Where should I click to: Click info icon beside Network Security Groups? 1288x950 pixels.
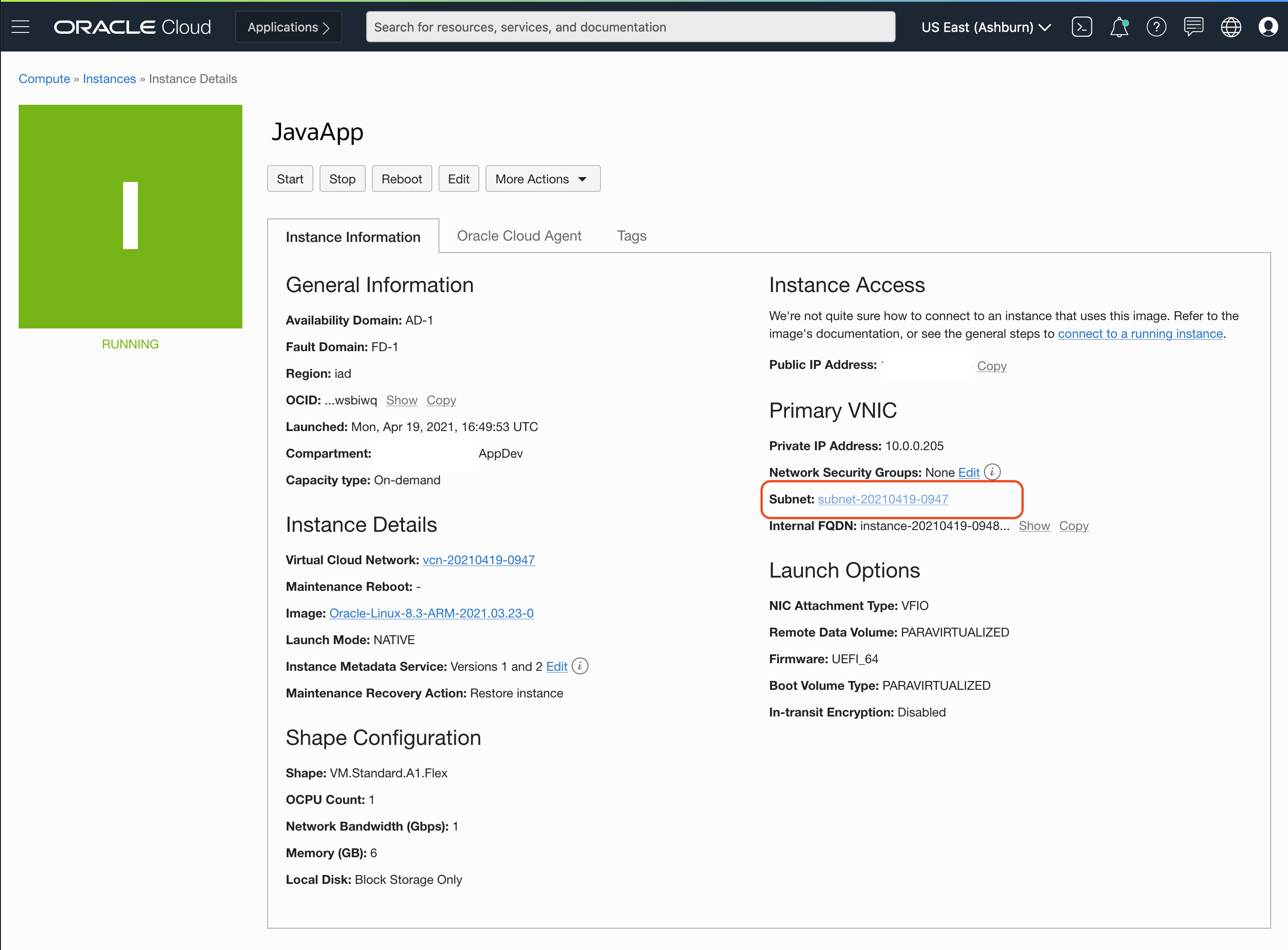[x=992, y=472]
